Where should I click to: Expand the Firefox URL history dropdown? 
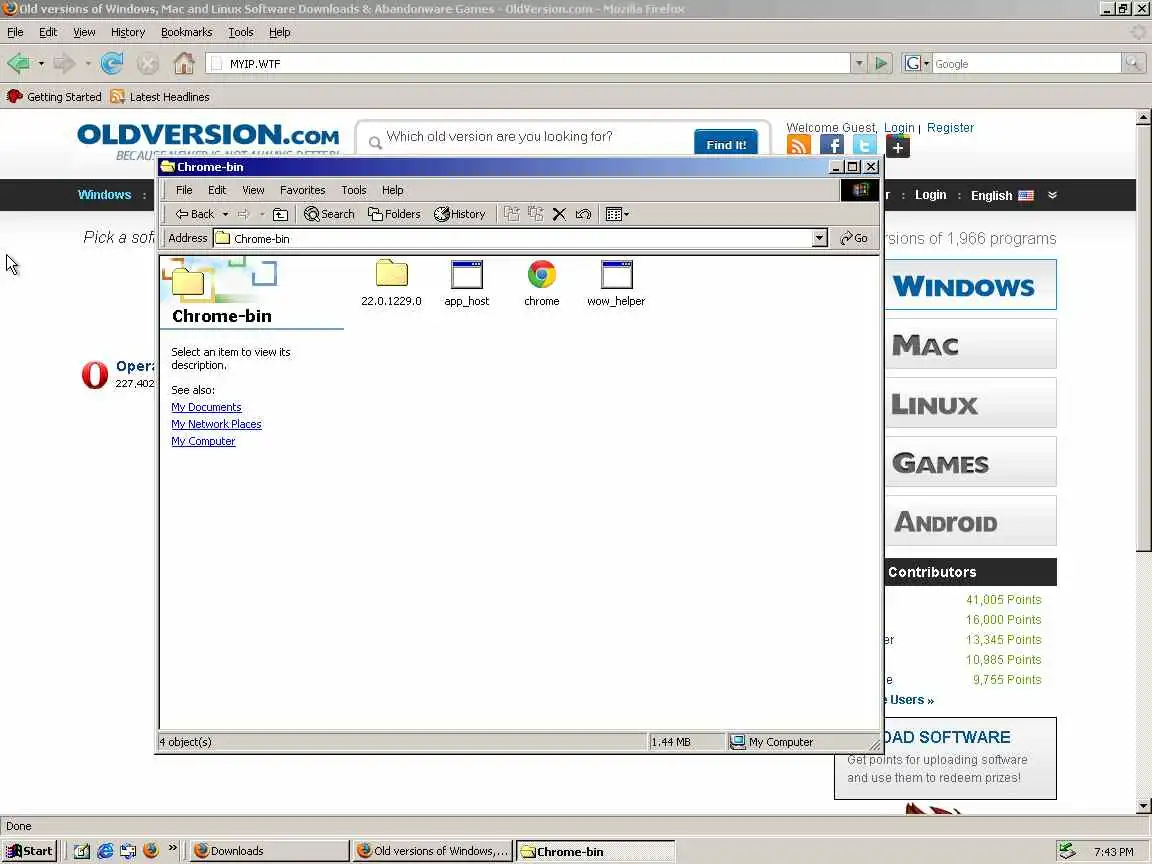858,63
